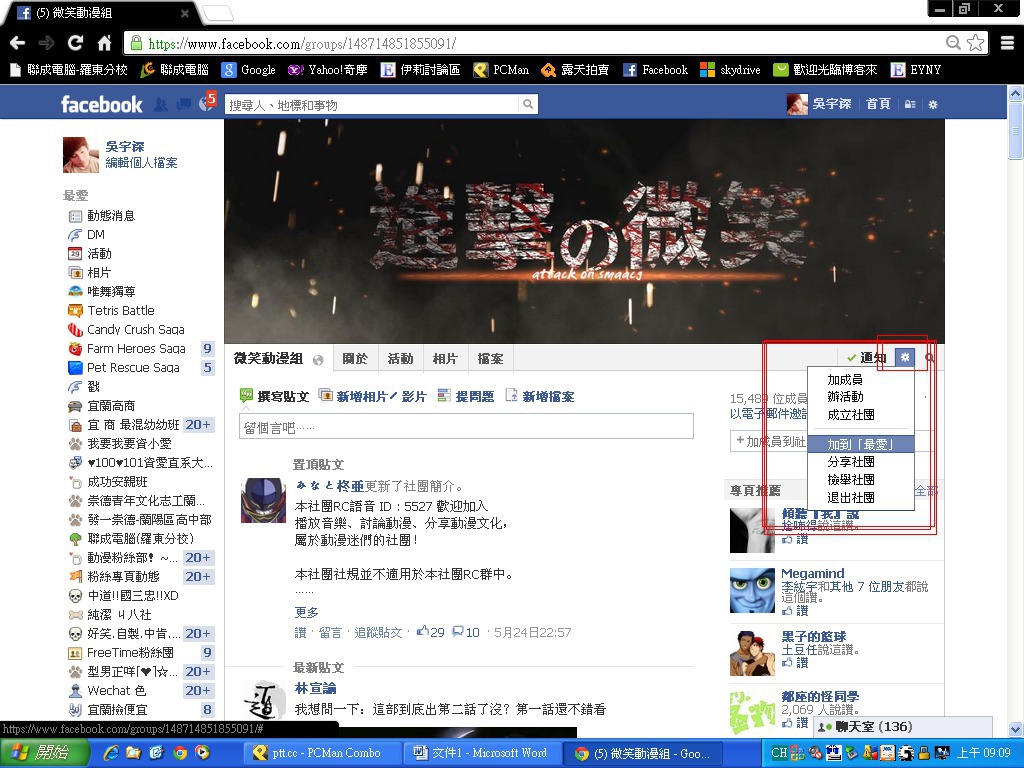Open Candy Crush Saga in the sidebar
The height and width of the screenshot is (768, 1024).
tap(127, 329)
